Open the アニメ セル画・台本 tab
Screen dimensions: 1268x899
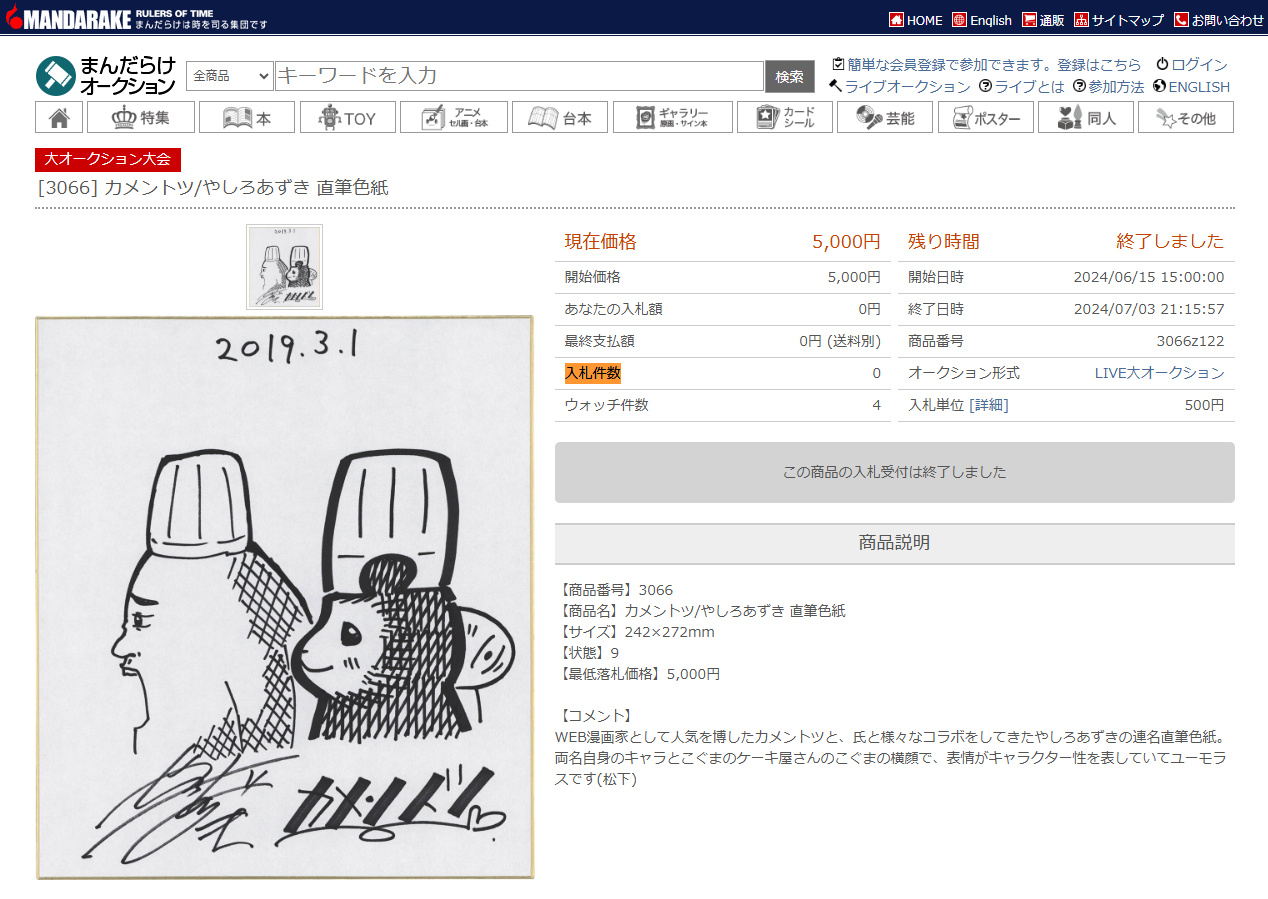coord(453,117)
